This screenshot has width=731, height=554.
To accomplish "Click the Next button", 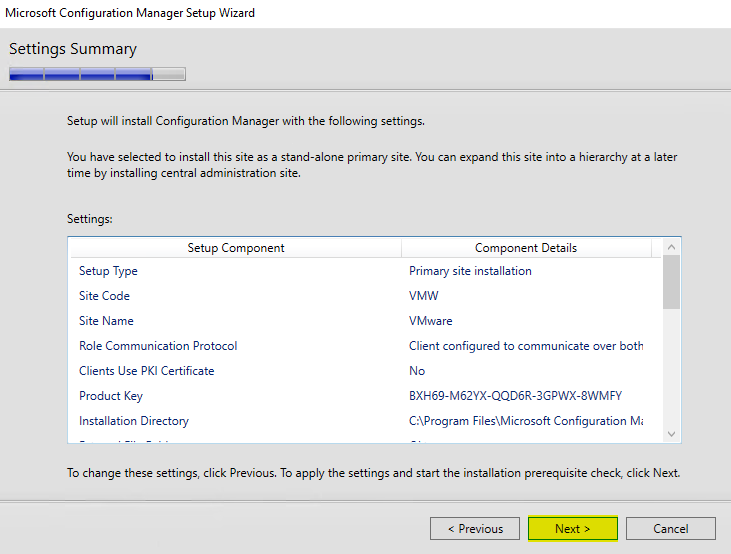I will pyautogui.click(x=572, y=529).
